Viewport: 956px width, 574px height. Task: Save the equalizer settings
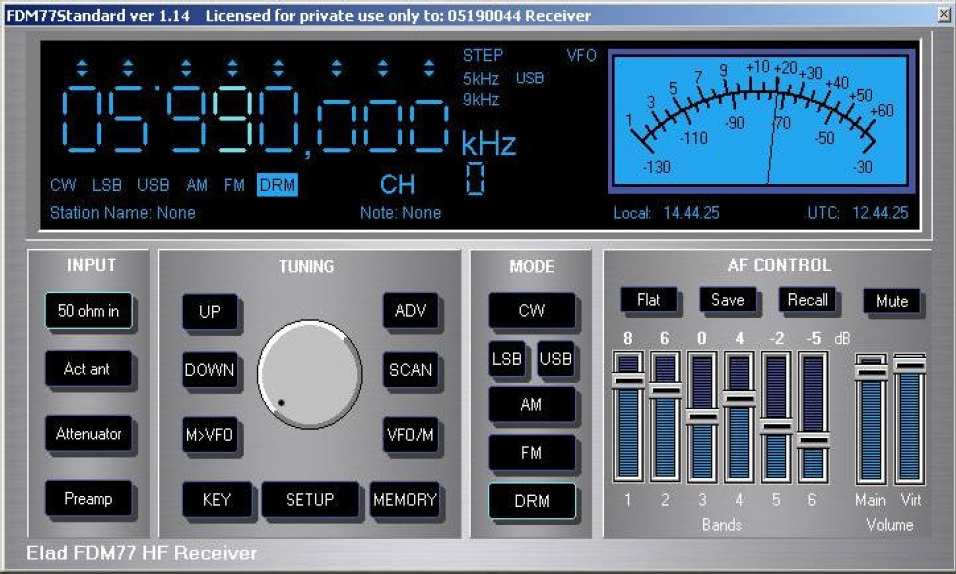click(x=728, y=300)
